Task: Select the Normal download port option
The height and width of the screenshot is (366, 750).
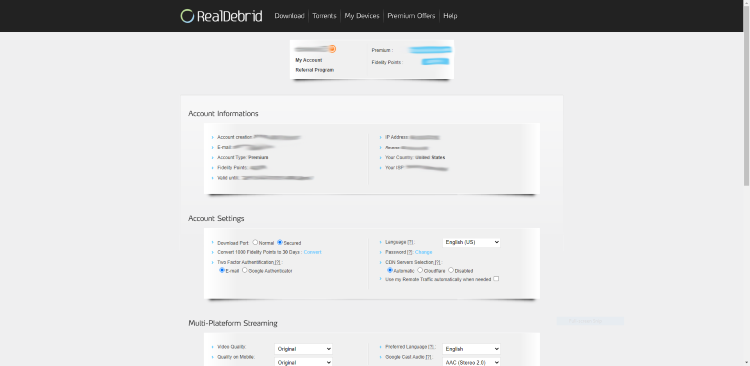Action: pyautogui.click(x=255, y=243)
